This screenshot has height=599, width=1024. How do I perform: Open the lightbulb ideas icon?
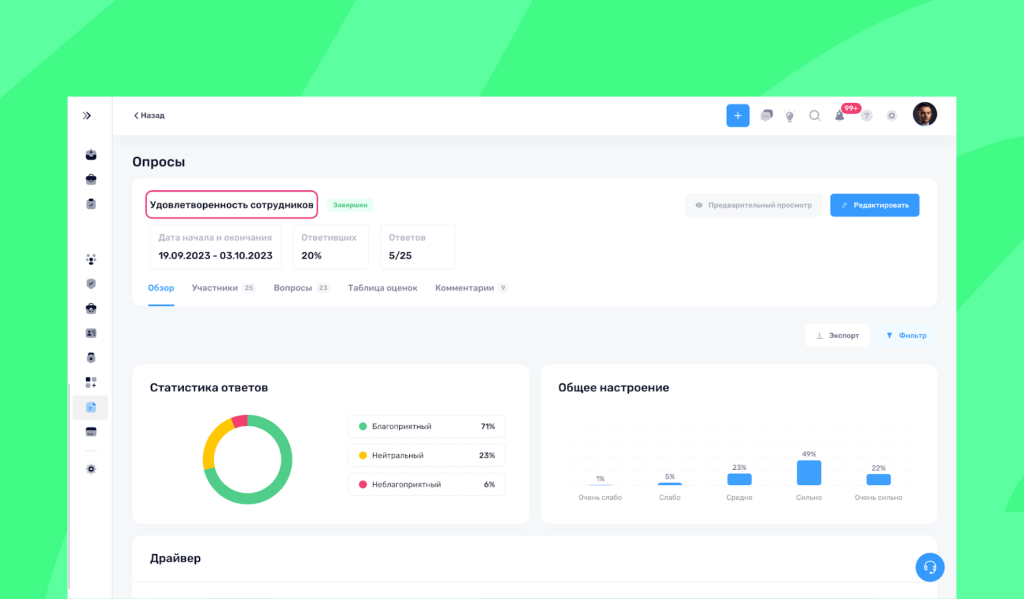coord(790,116)
